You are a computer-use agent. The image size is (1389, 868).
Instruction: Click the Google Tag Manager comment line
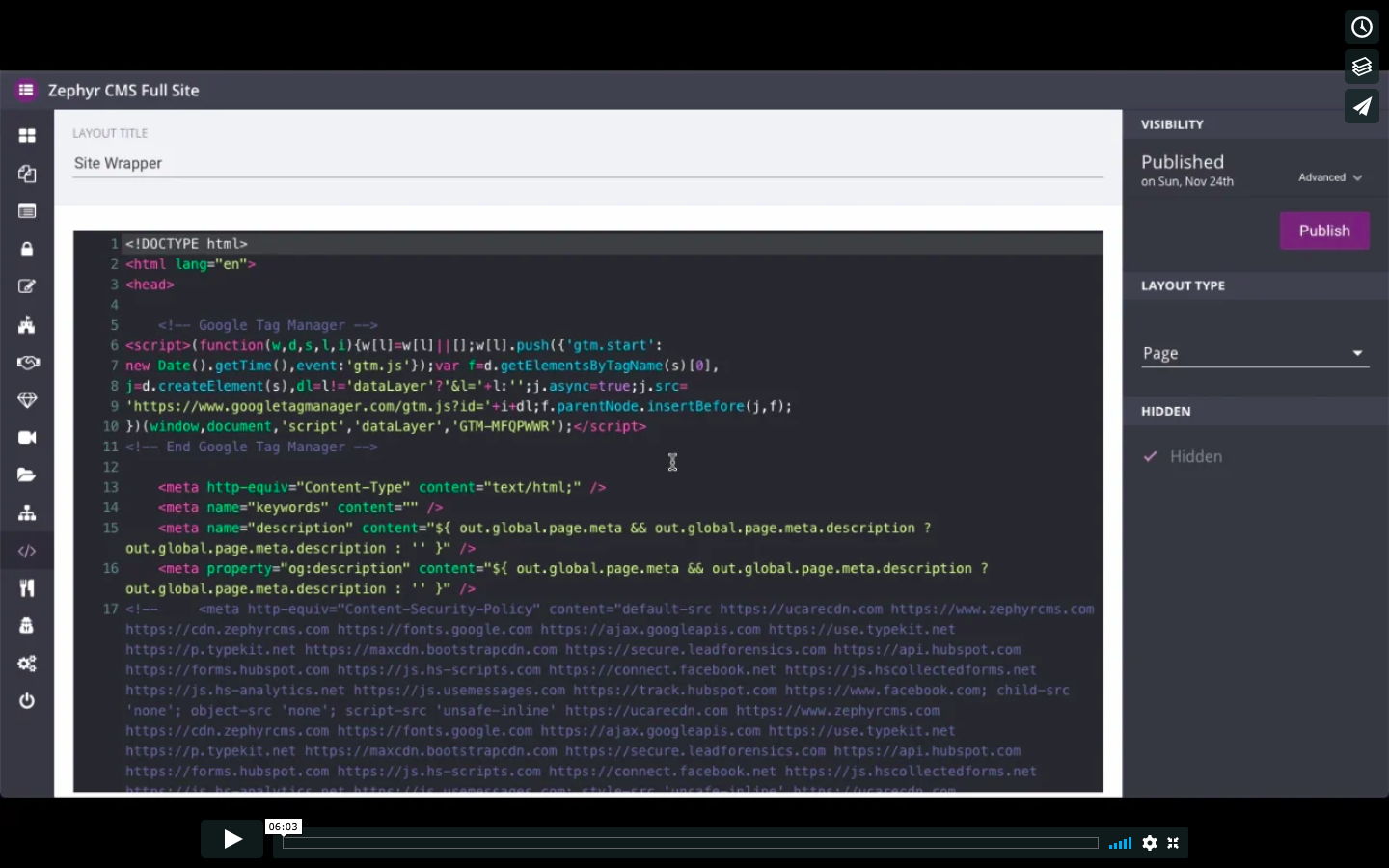coord(268,325)
